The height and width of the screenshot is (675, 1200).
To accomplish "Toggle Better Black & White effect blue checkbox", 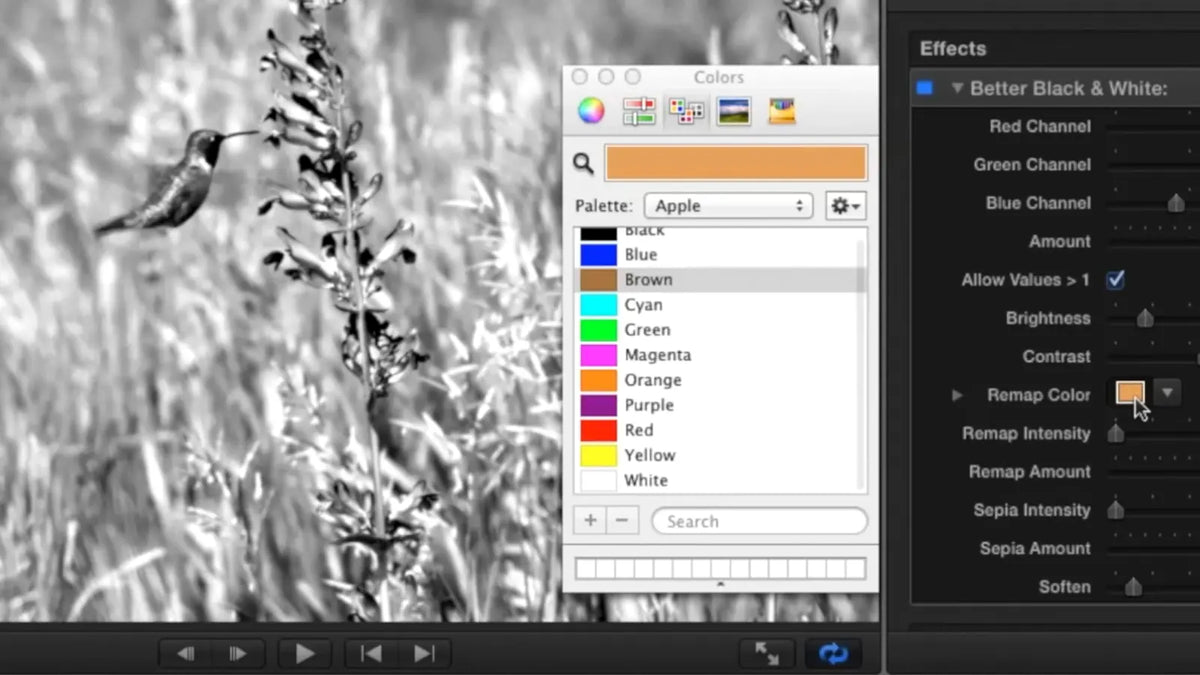I will pos(925,88).
